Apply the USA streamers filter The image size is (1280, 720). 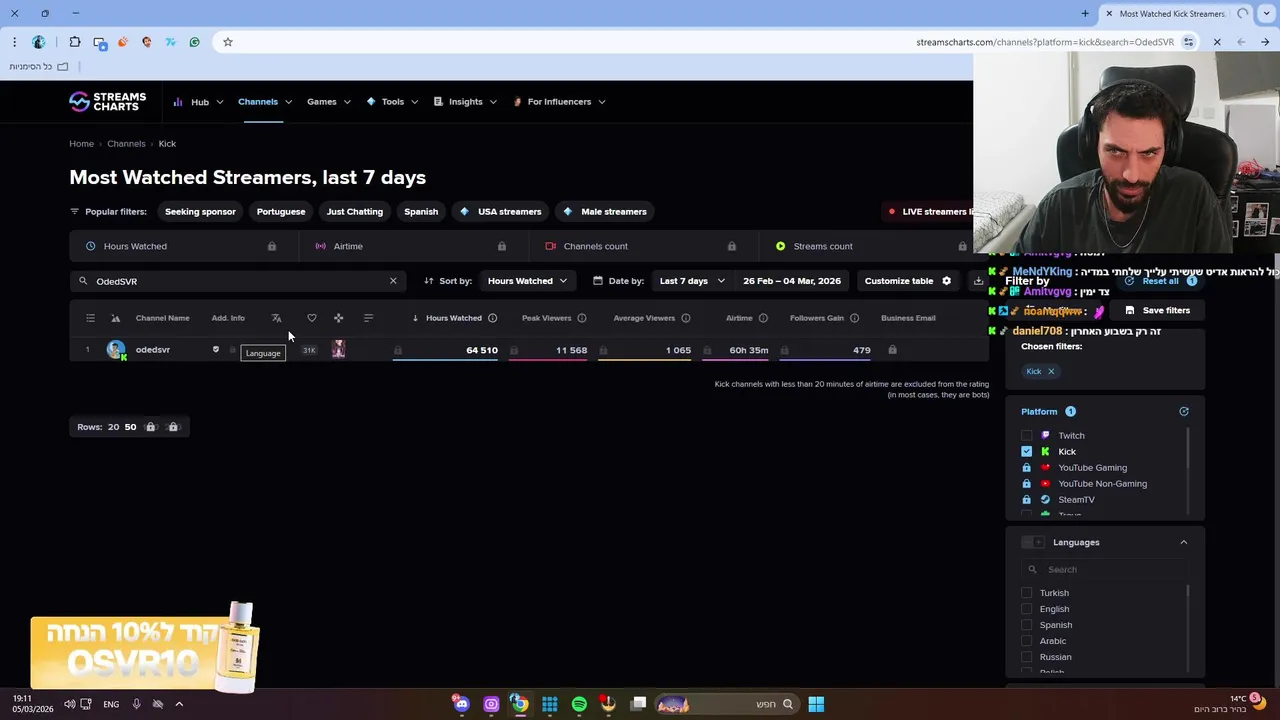click(x=501, y=212)
